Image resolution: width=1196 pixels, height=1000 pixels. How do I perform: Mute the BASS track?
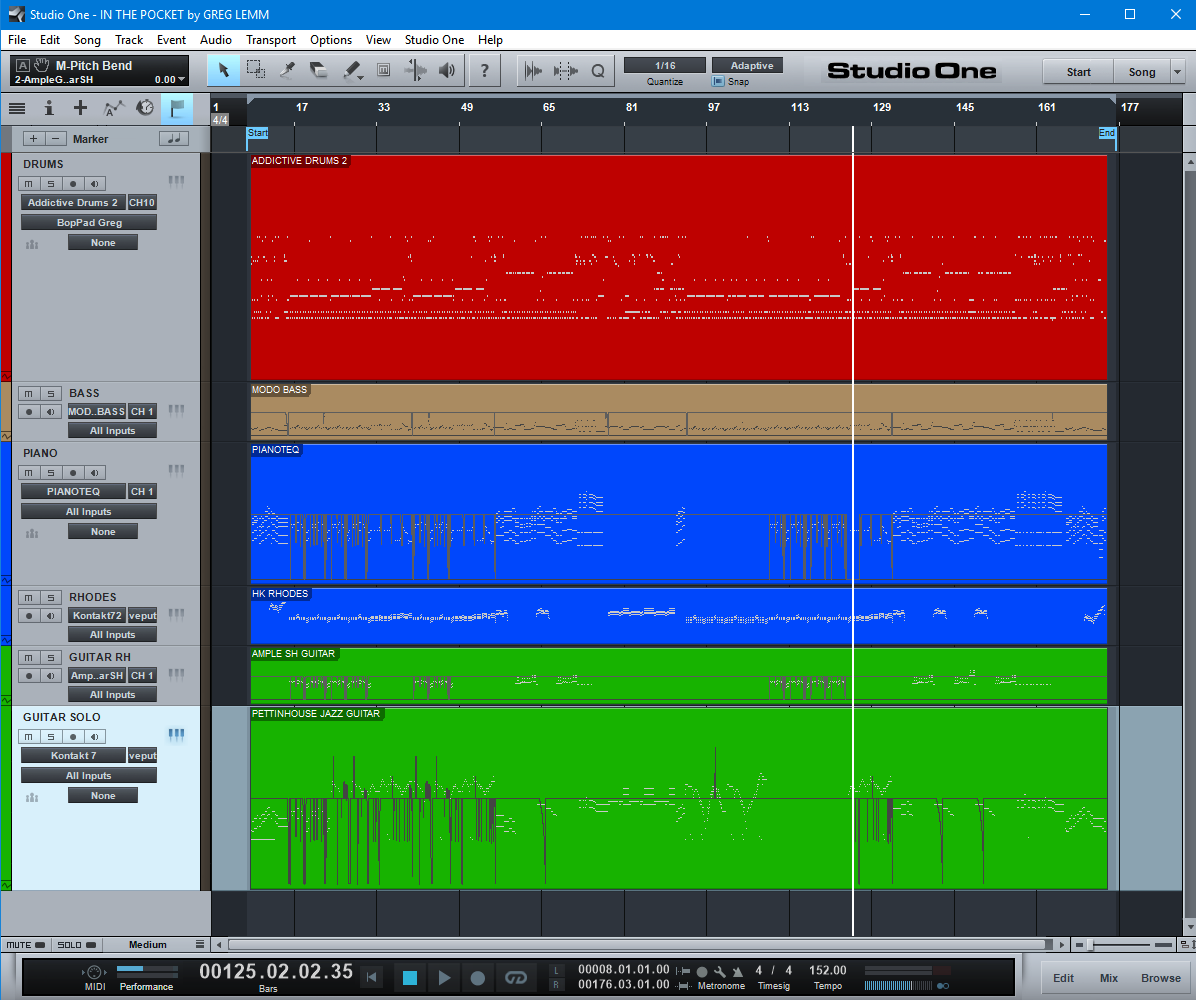click(x=29, y=394)
